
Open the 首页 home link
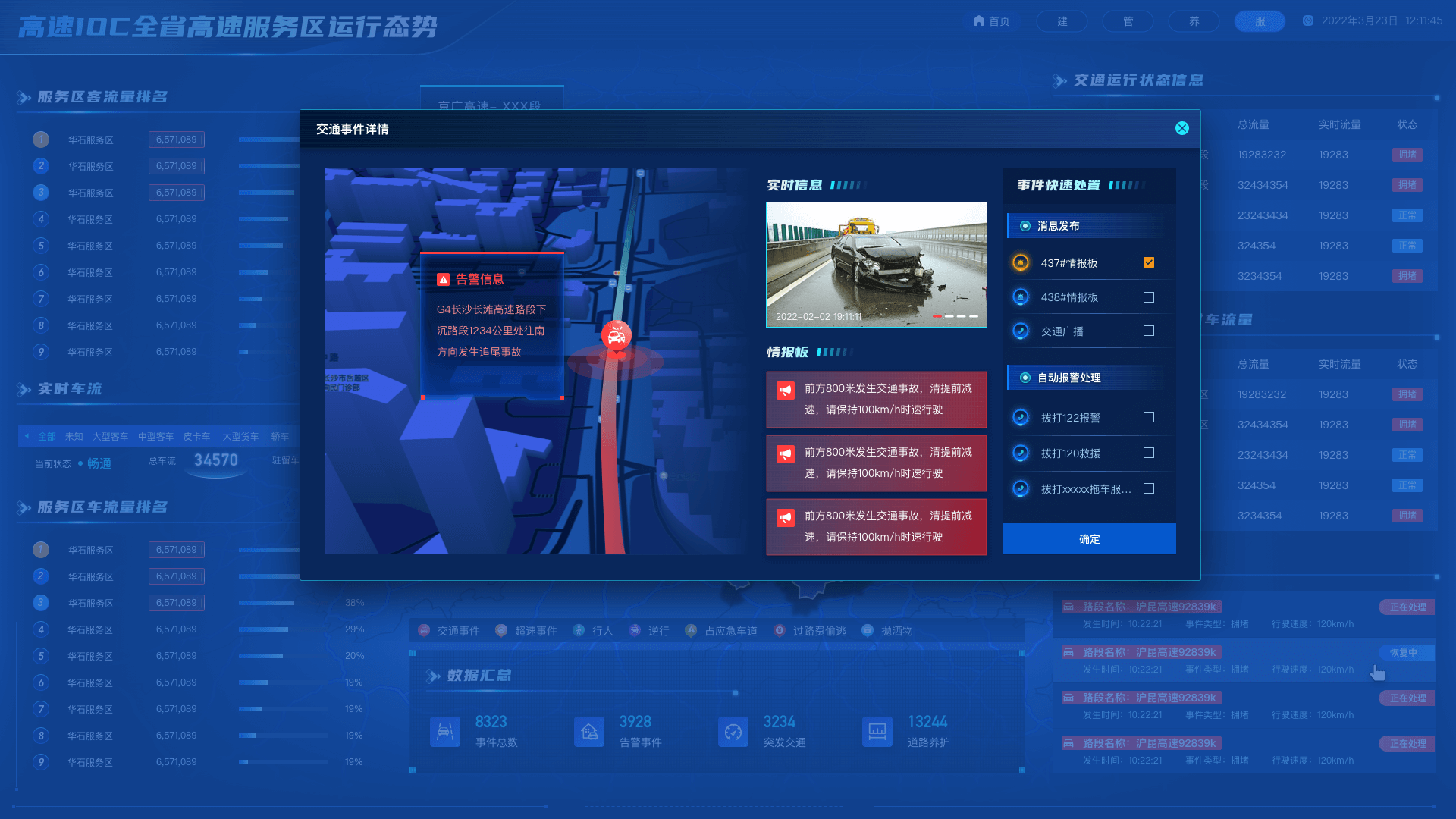[x=992, y=20]
